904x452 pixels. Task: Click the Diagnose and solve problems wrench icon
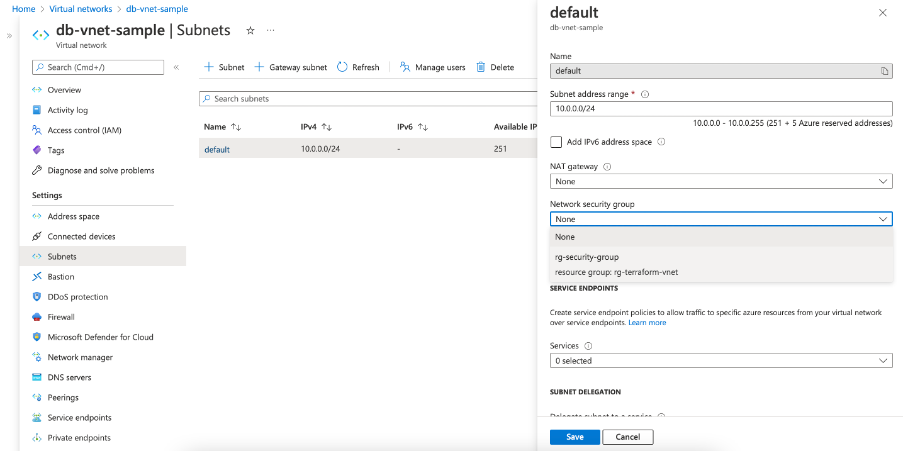point(37,171)
